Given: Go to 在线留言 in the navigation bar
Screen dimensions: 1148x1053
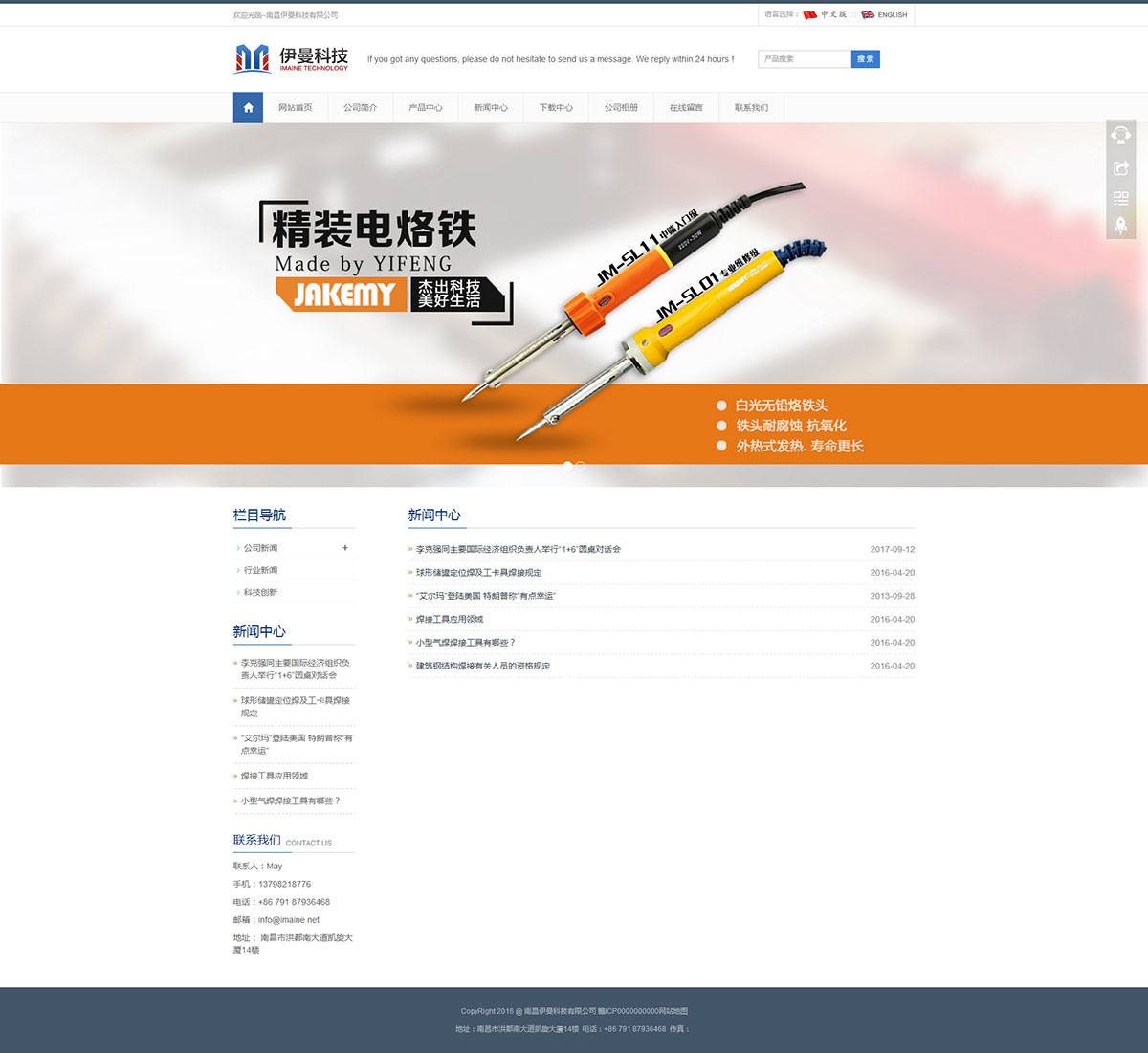Looking at the screenshot, I should (686, 108).
